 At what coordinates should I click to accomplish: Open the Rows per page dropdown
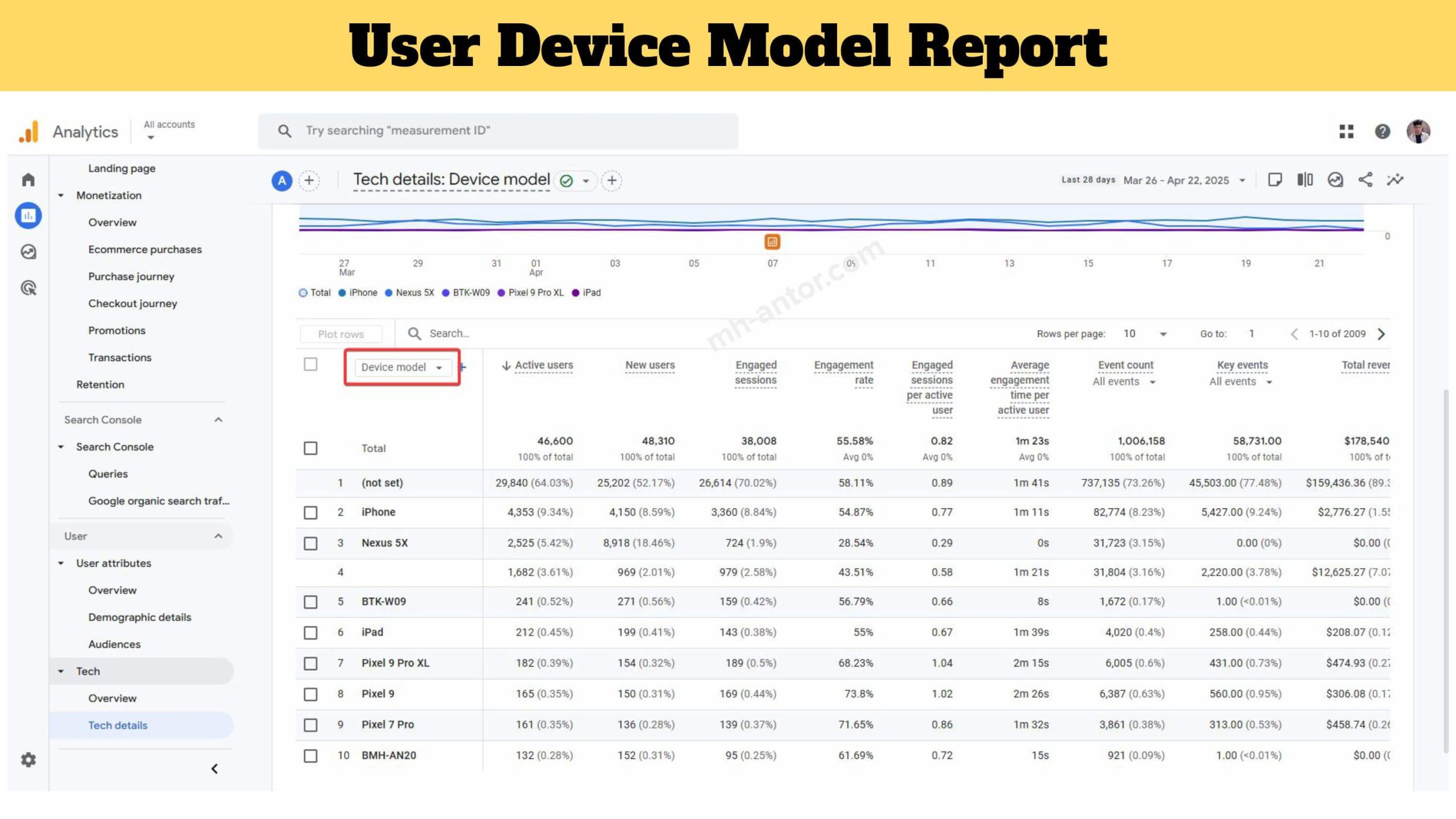click(1145, 334)
